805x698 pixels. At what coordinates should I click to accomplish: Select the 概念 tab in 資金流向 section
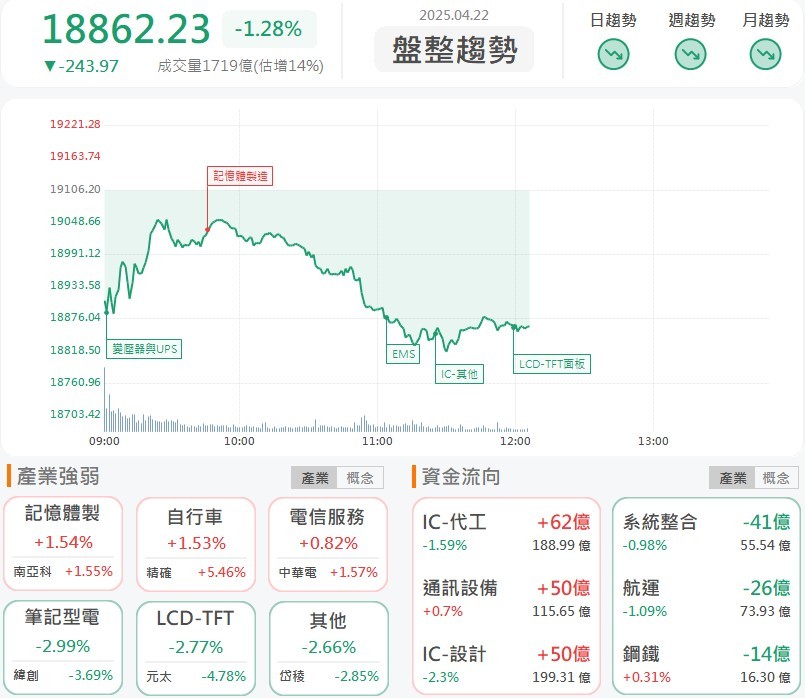click(776, 478)
